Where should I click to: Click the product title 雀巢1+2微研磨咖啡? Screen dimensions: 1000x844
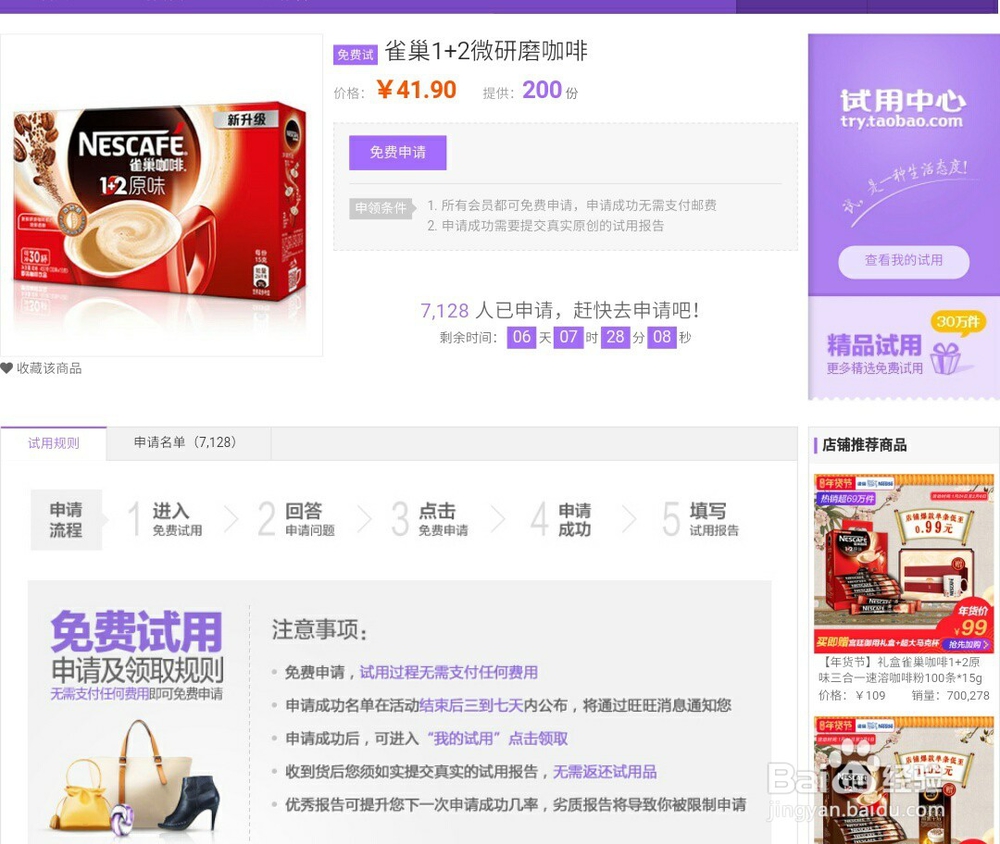tap(486, 51)
